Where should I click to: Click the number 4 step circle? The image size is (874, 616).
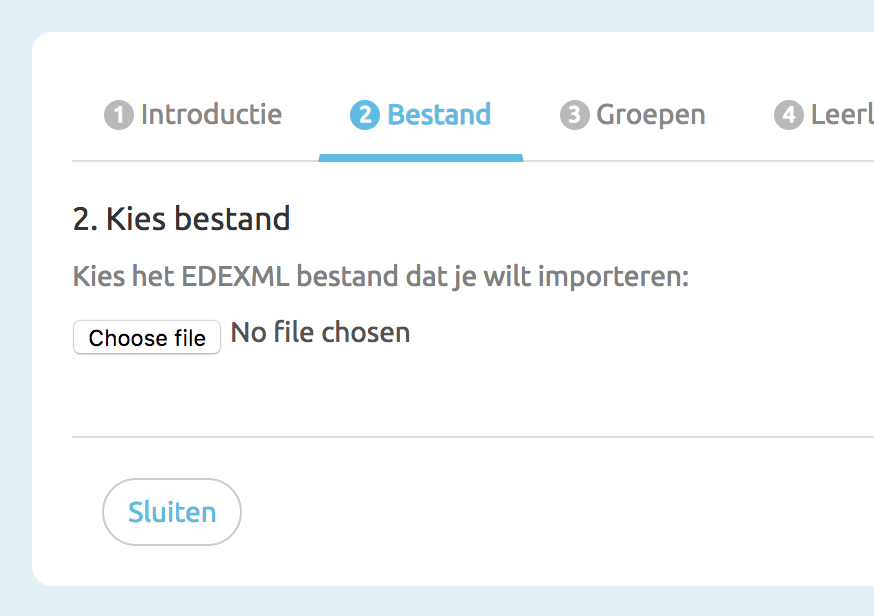[x=788, y=116]
